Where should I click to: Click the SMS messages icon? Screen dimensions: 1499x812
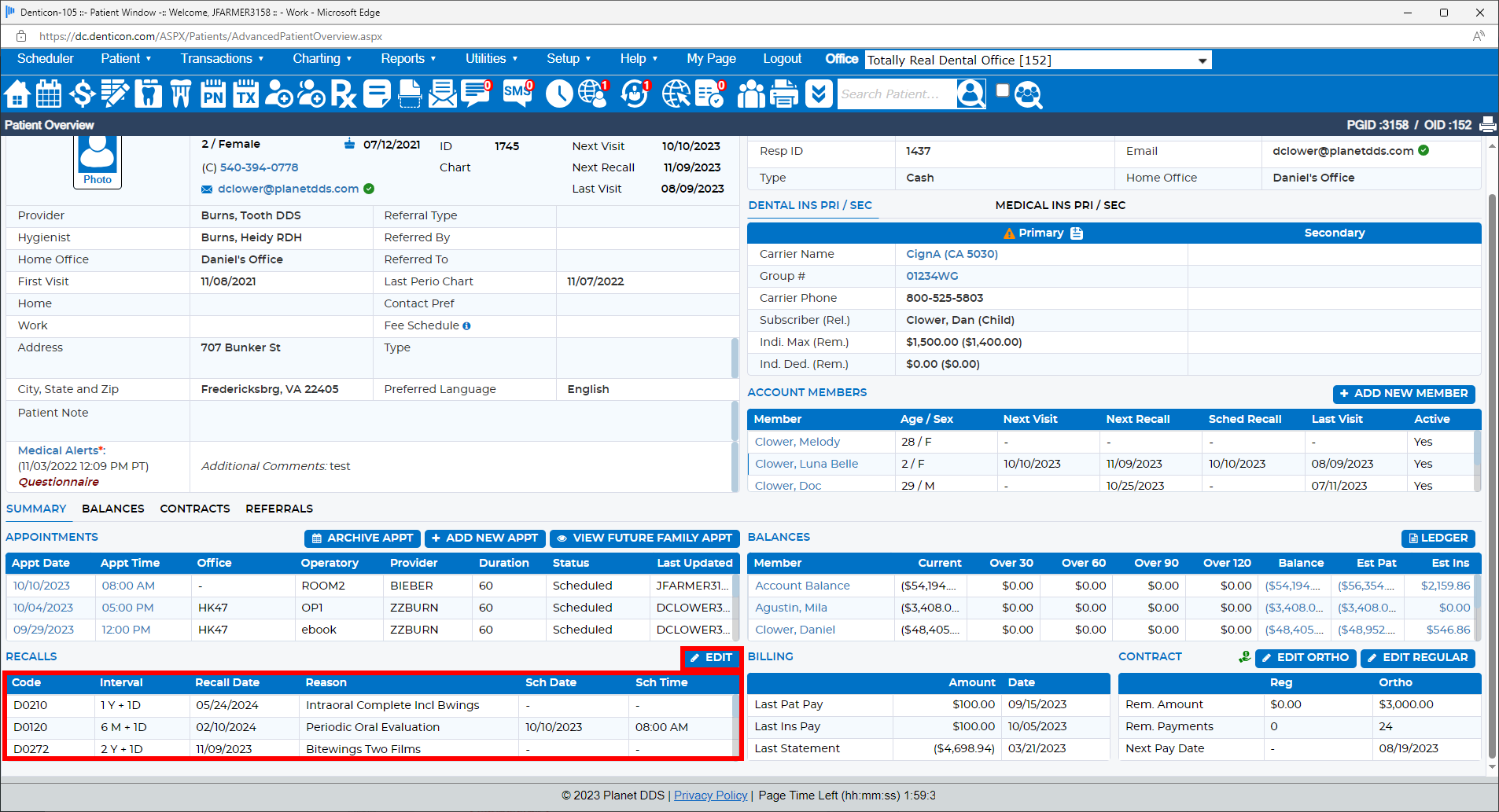click(517, 94)
